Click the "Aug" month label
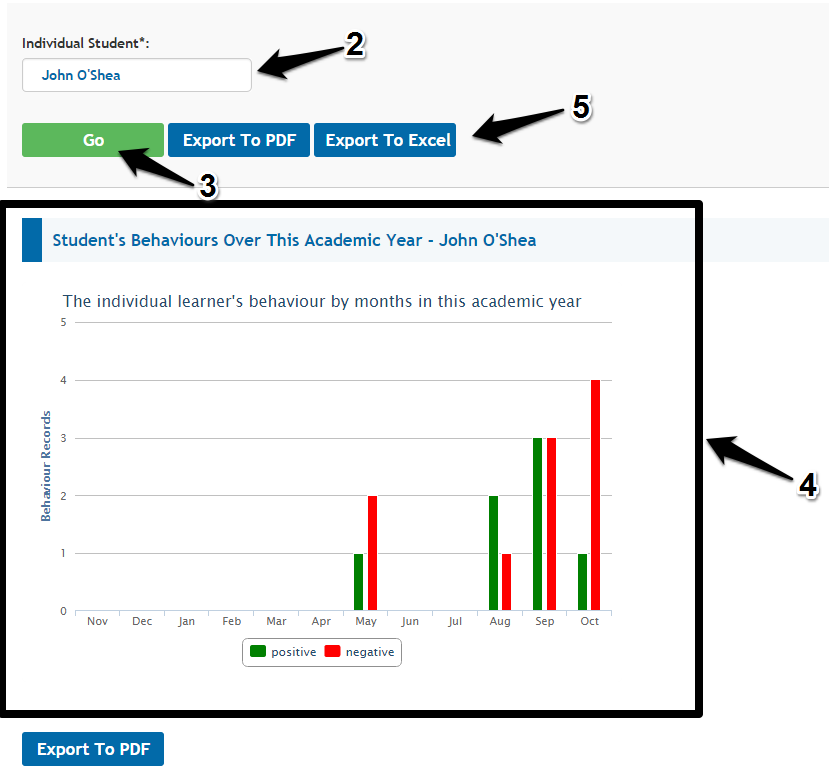The height and width of the screenshot is (774, 829). tap(500, 621)
